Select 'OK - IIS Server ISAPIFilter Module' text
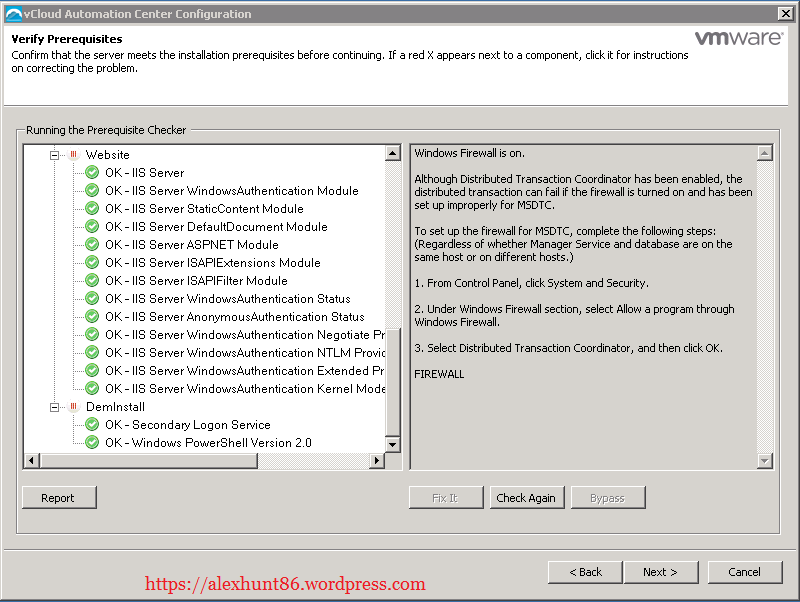The height and width of the screenshot is (602, 800). click(196, 281)
